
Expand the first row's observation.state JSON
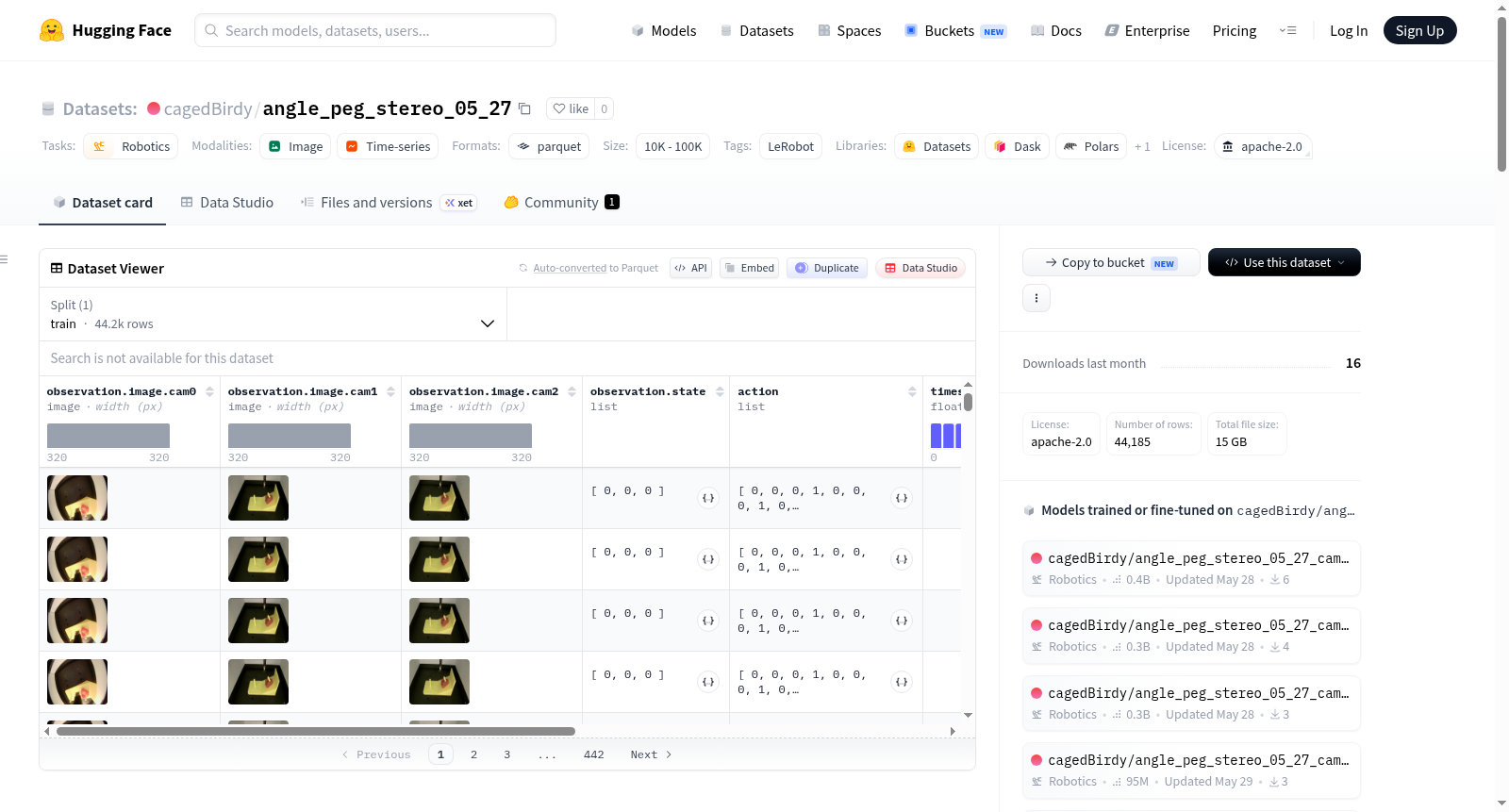click(x=708, y=498)
